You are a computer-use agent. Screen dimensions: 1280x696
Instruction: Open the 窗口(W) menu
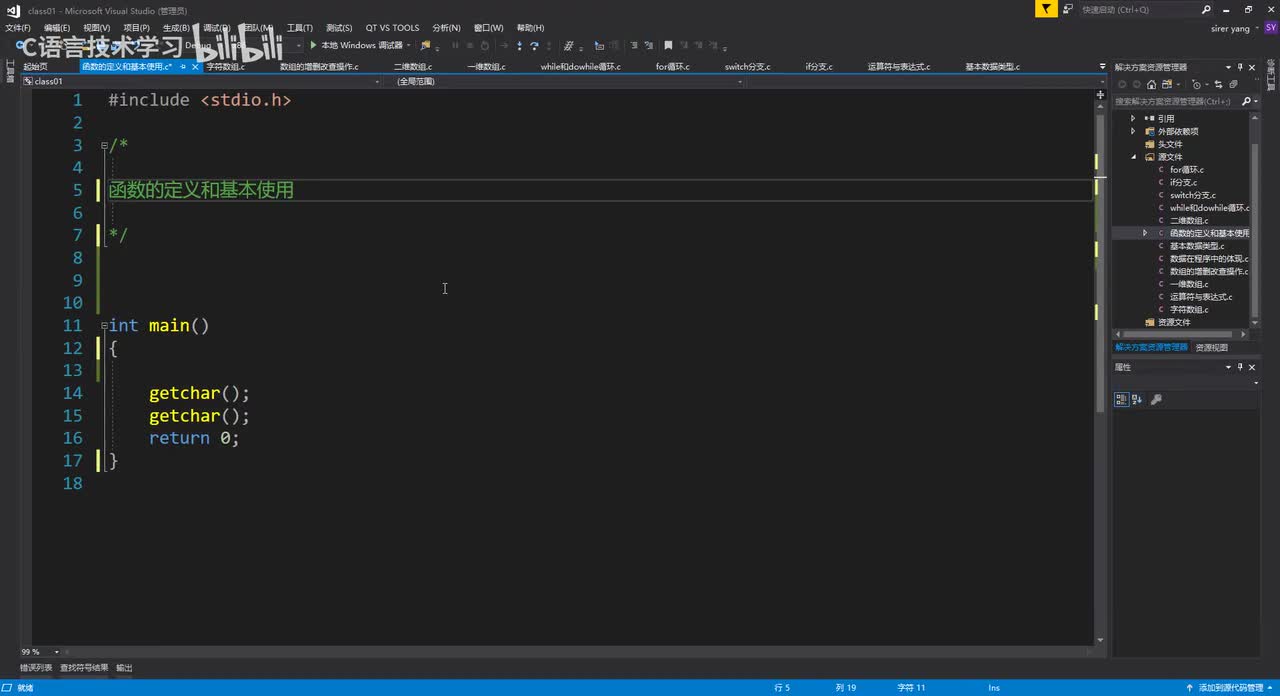(488, 28)
